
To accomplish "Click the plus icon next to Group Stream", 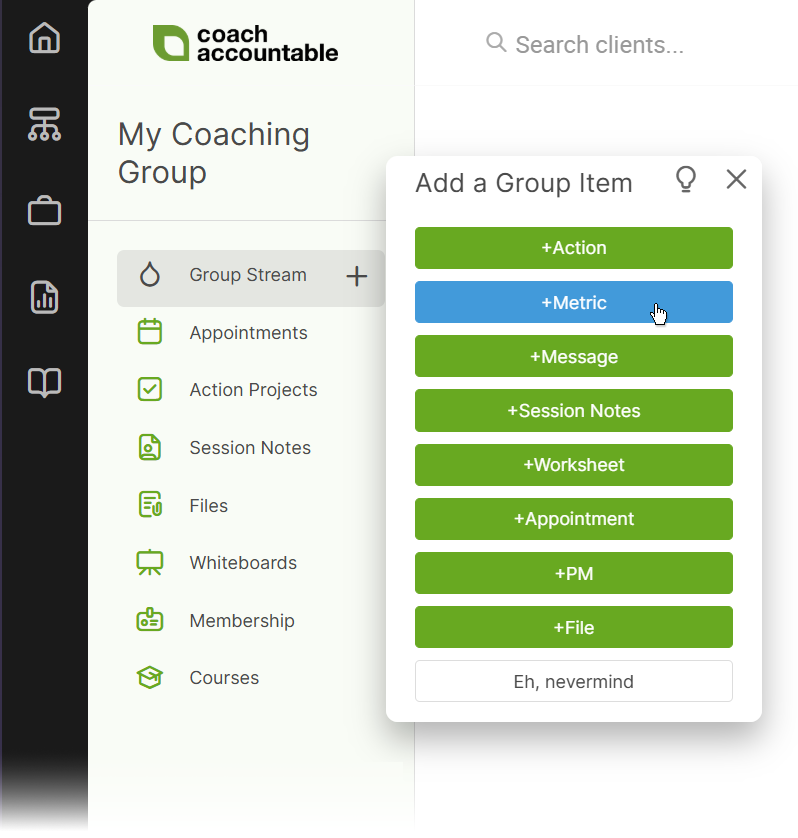I will pyautogui.click(x=357, y=276).
